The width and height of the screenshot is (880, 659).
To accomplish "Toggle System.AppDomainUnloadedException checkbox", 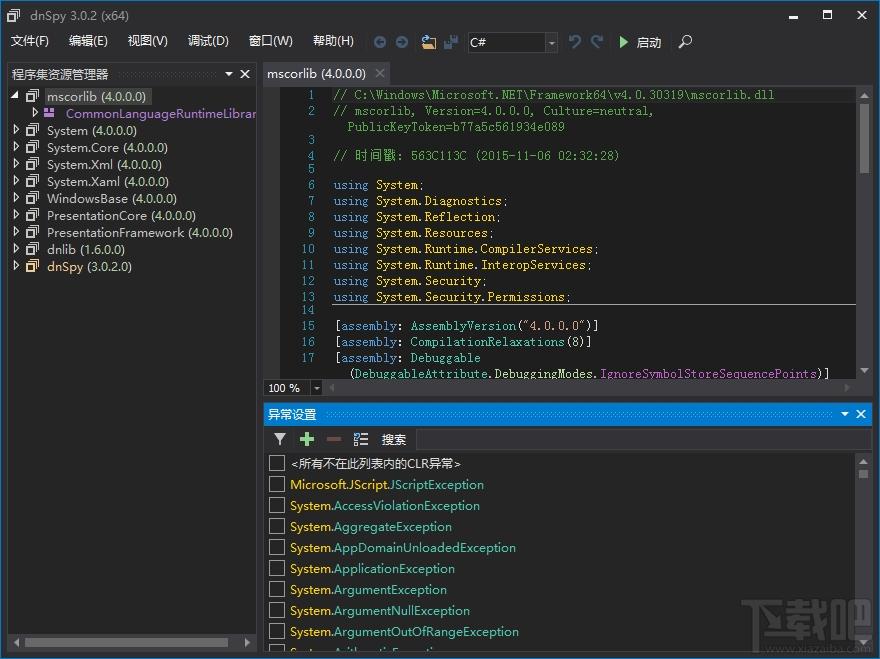I will [277, 547].
